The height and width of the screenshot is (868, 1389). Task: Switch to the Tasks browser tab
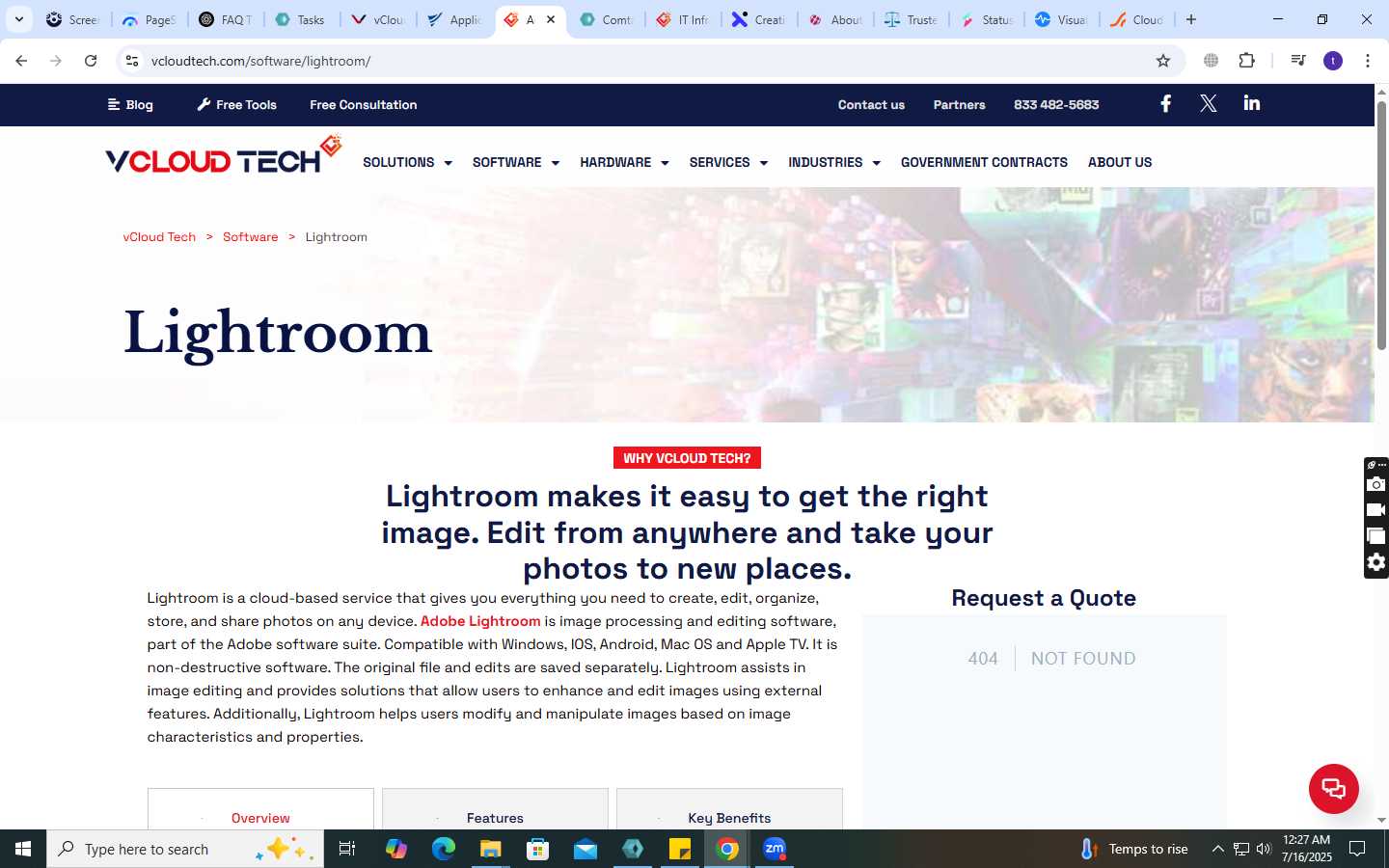pos(301,19)
